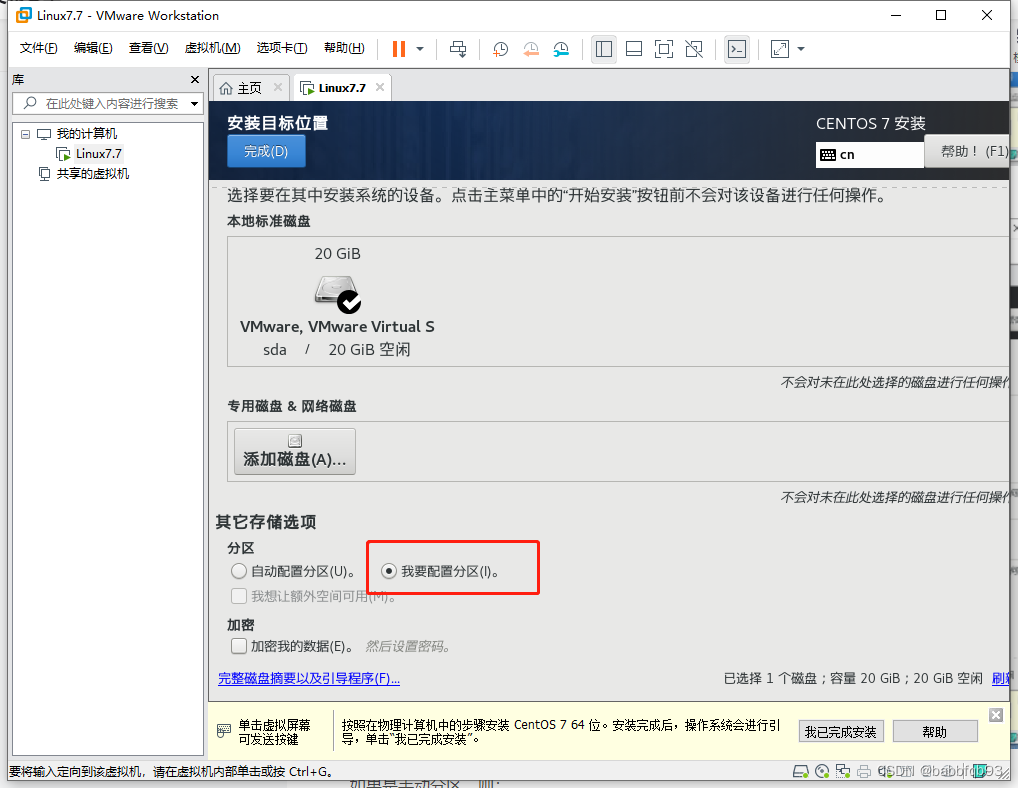Open the stretch display dropdown arrow
The width and height of the screenshot is (1018, 788).
click(801, 49)
